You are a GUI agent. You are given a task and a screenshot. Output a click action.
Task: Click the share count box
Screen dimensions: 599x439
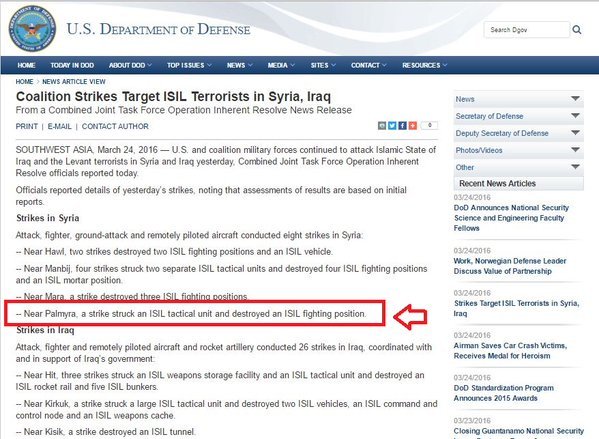tap(429, 125)
